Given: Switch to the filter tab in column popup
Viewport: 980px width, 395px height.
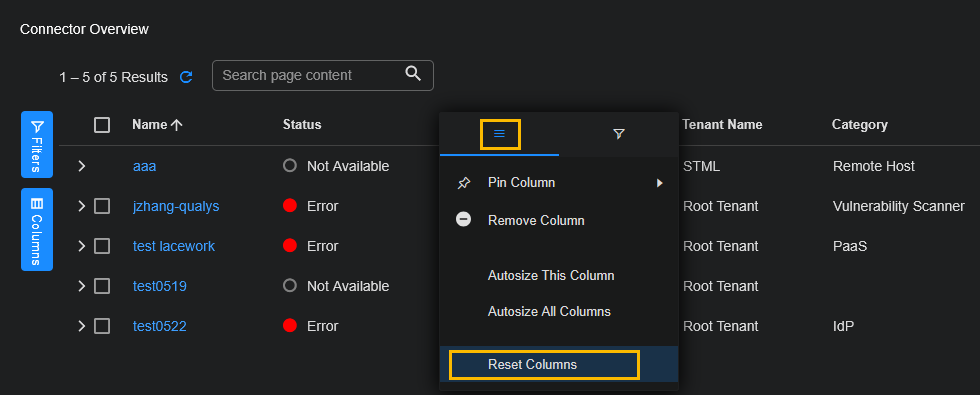Looking at the screenshot, I should [619, 134].
